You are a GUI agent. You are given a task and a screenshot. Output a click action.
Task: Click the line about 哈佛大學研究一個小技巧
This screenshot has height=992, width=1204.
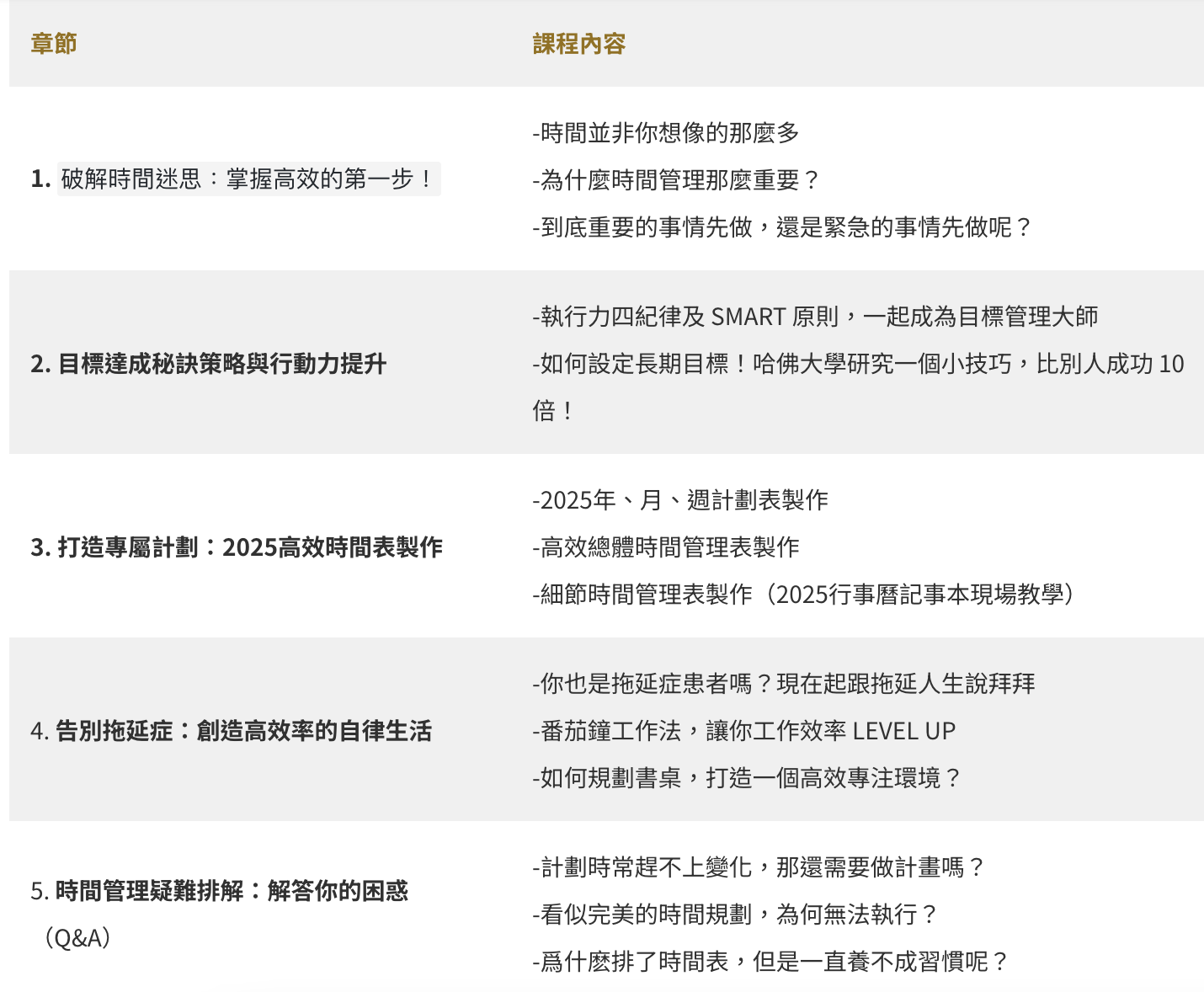[x=858, y=364]
